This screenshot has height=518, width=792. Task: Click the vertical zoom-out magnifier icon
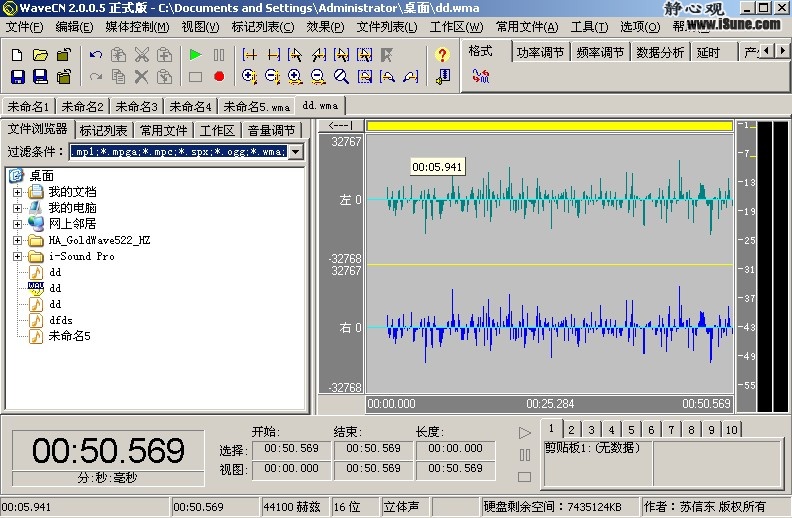point(273,77)
